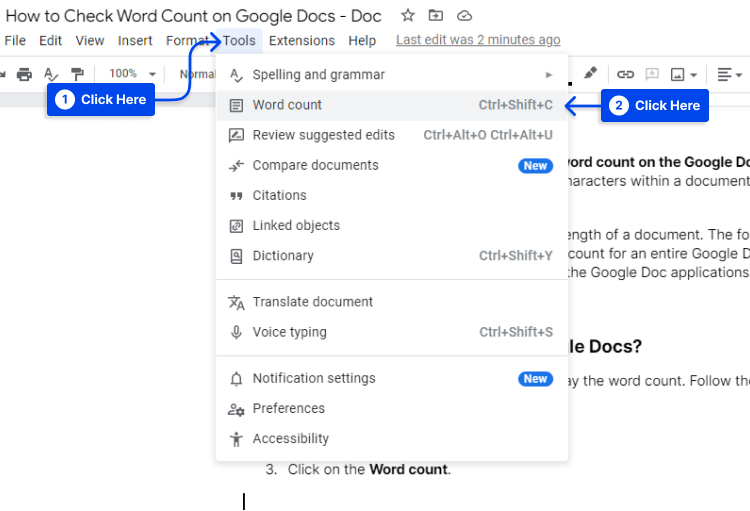Add a comment via toolbar icon
The width and height of the screenshot is (750, 511).
point(652,74)
